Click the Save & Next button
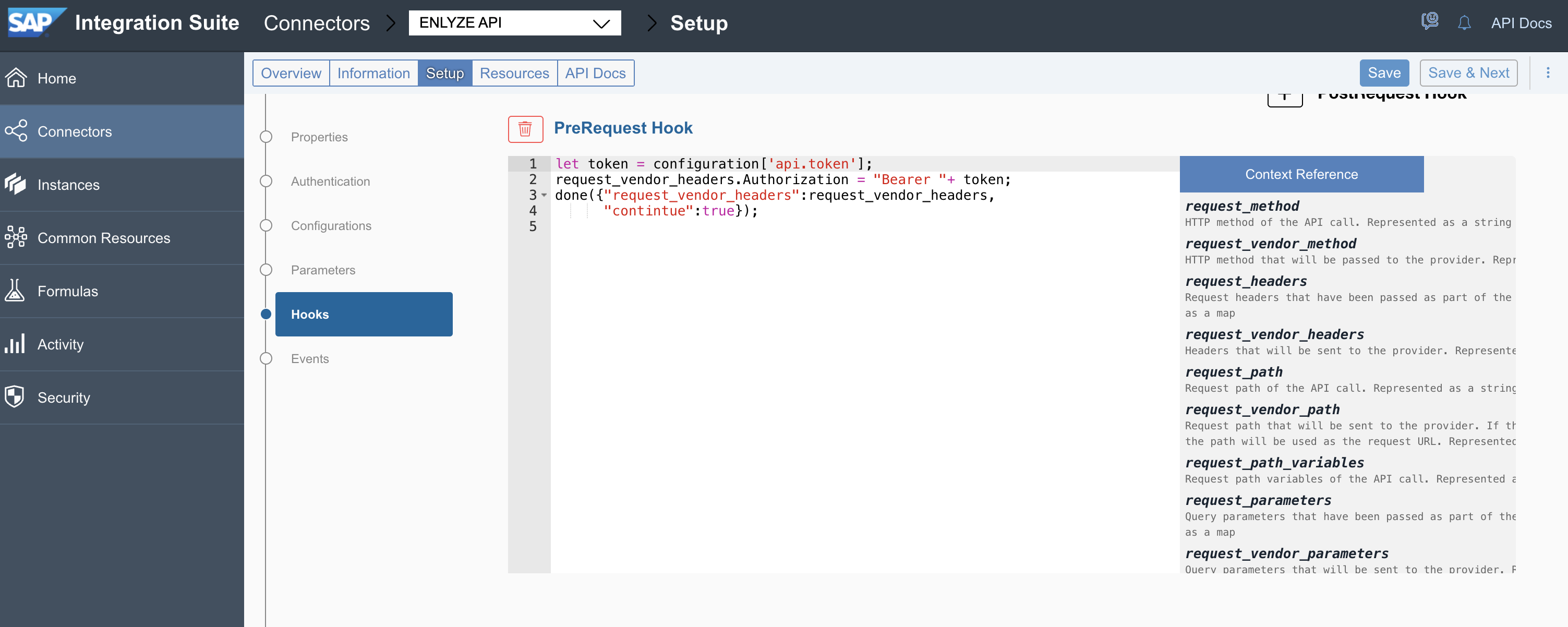Image resolution: width=1568 pixels, height=627 pixels. coord(1468,73)
